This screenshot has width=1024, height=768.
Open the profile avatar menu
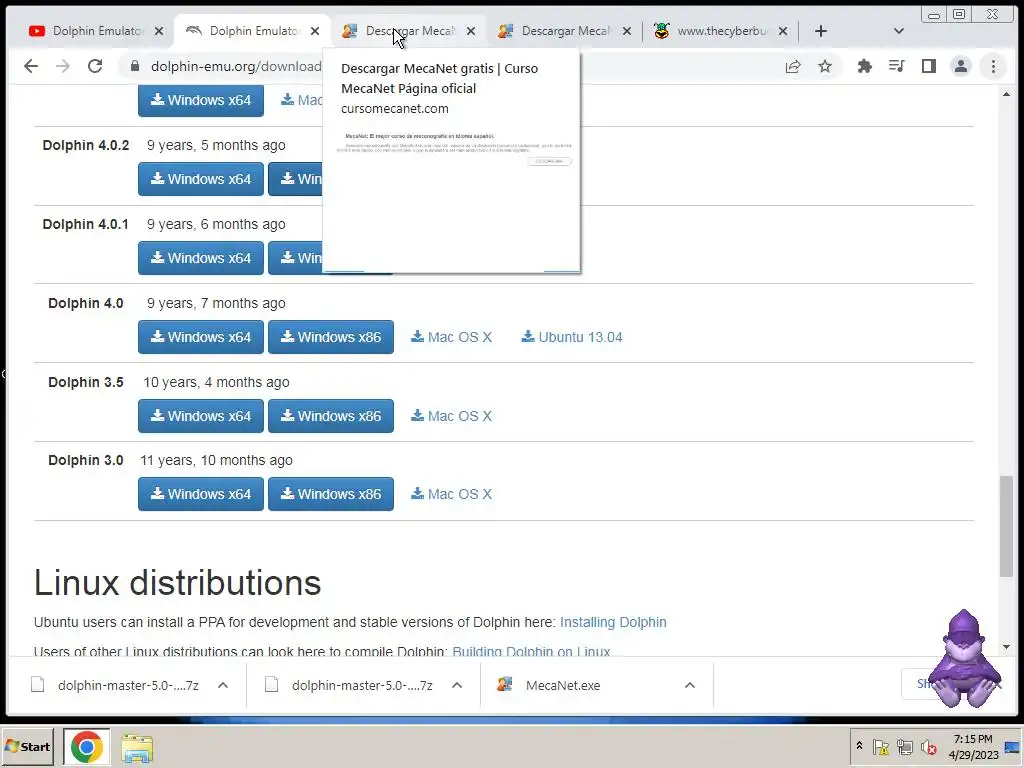point(961,66)
